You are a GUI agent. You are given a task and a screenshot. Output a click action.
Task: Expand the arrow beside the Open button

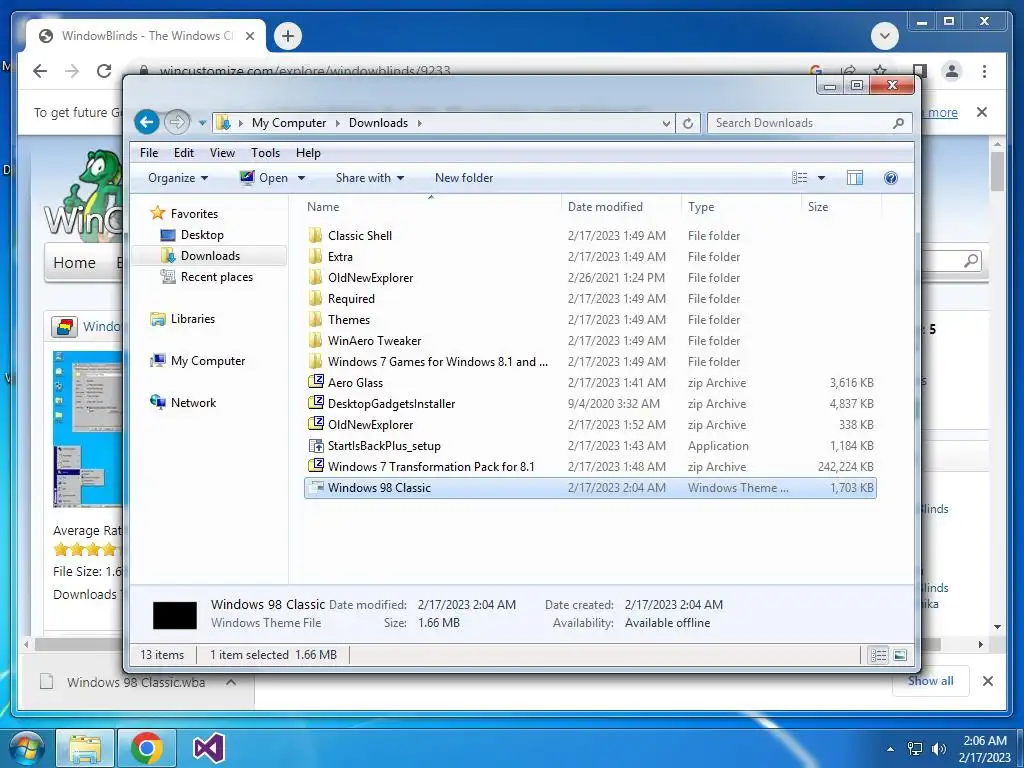tap(301, 178)
